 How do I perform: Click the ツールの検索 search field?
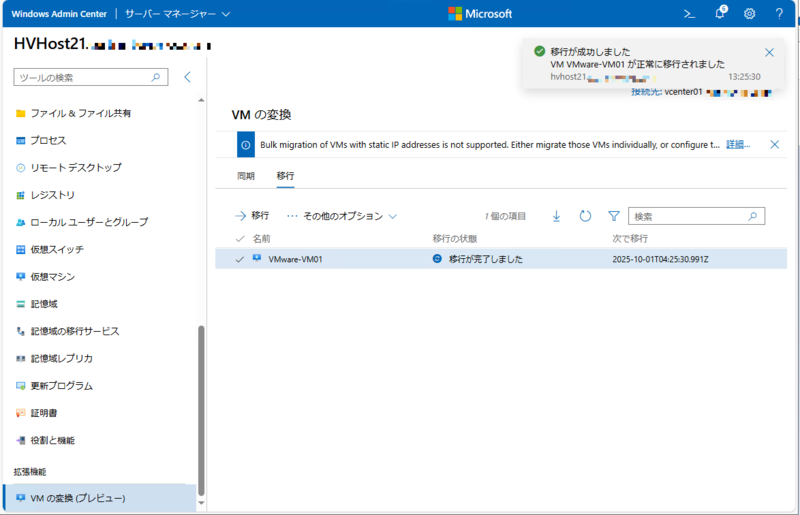[91, 78]
